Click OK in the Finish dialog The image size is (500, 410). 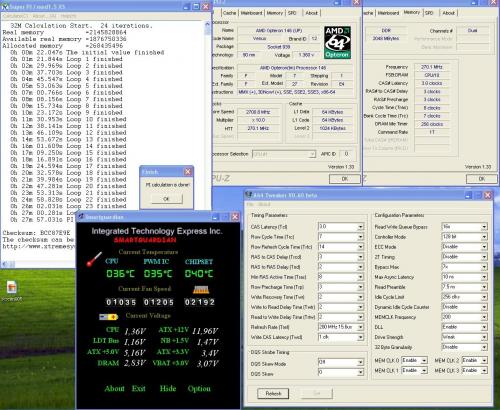[x=166, y=199]
